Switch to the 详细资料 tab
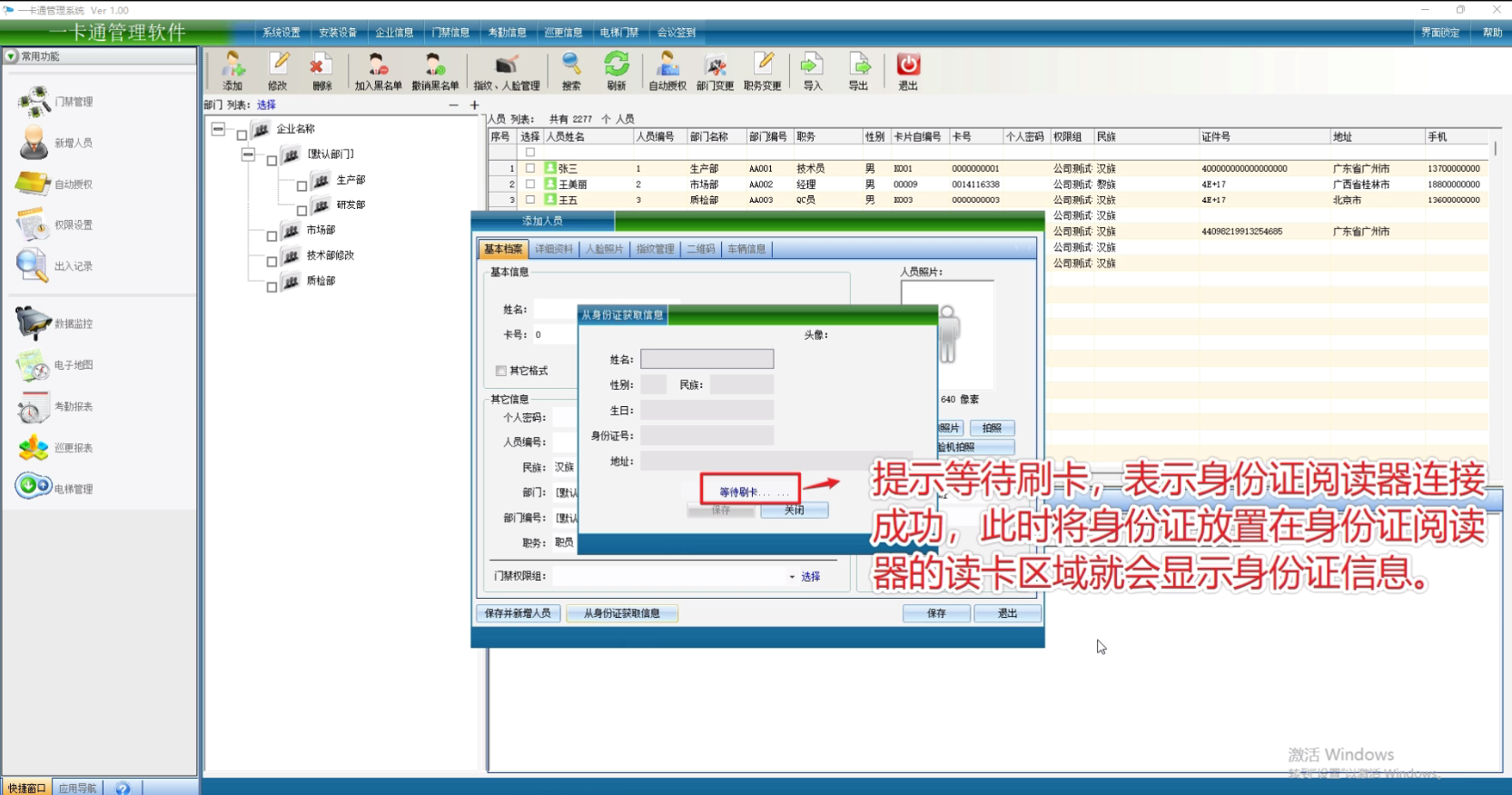Viewport: 1512px width, 795px height. point(554,249)
